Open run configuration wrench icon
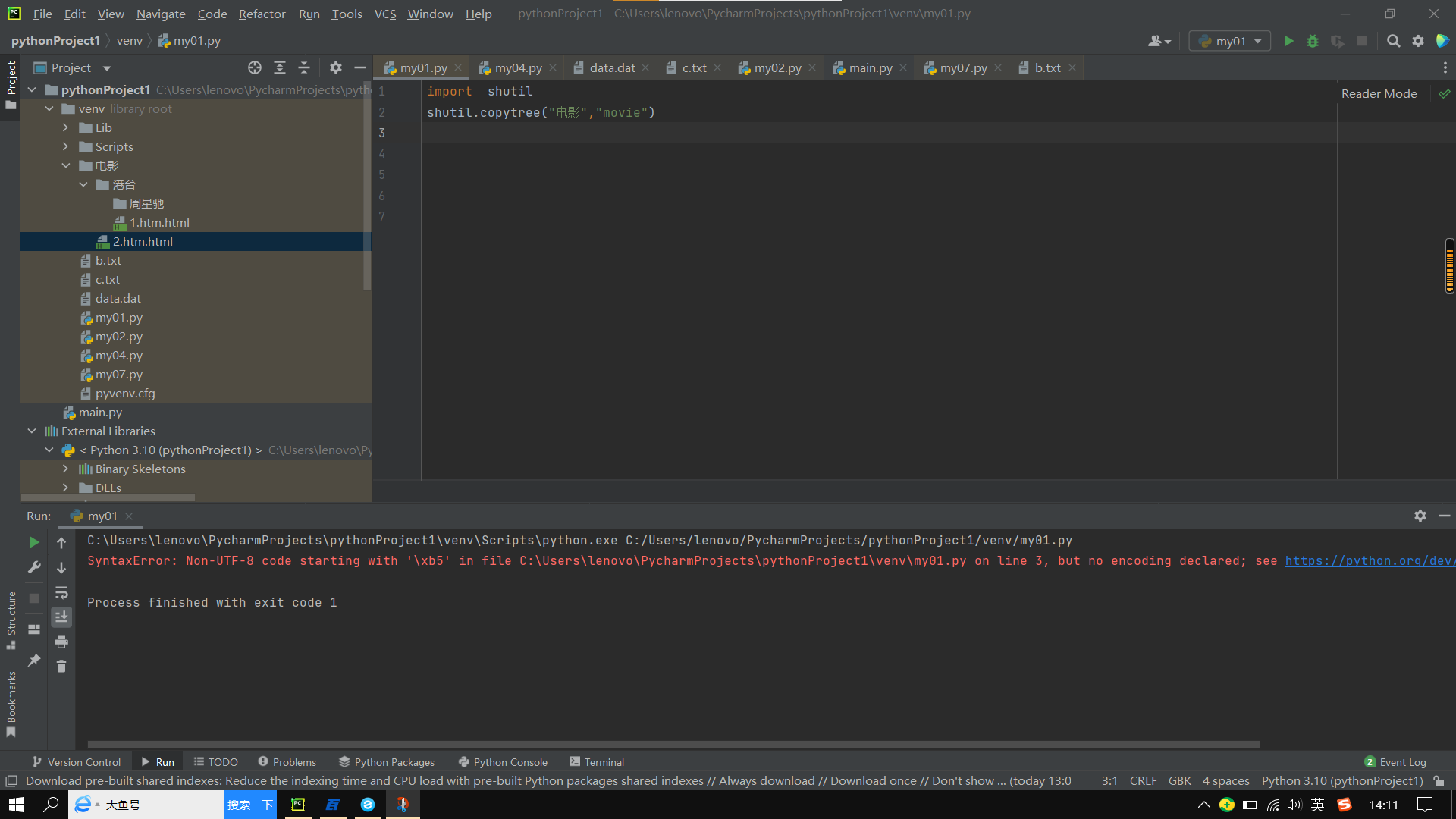The height and width of the screenshot is (819, 1456). [x=34, y=567]
